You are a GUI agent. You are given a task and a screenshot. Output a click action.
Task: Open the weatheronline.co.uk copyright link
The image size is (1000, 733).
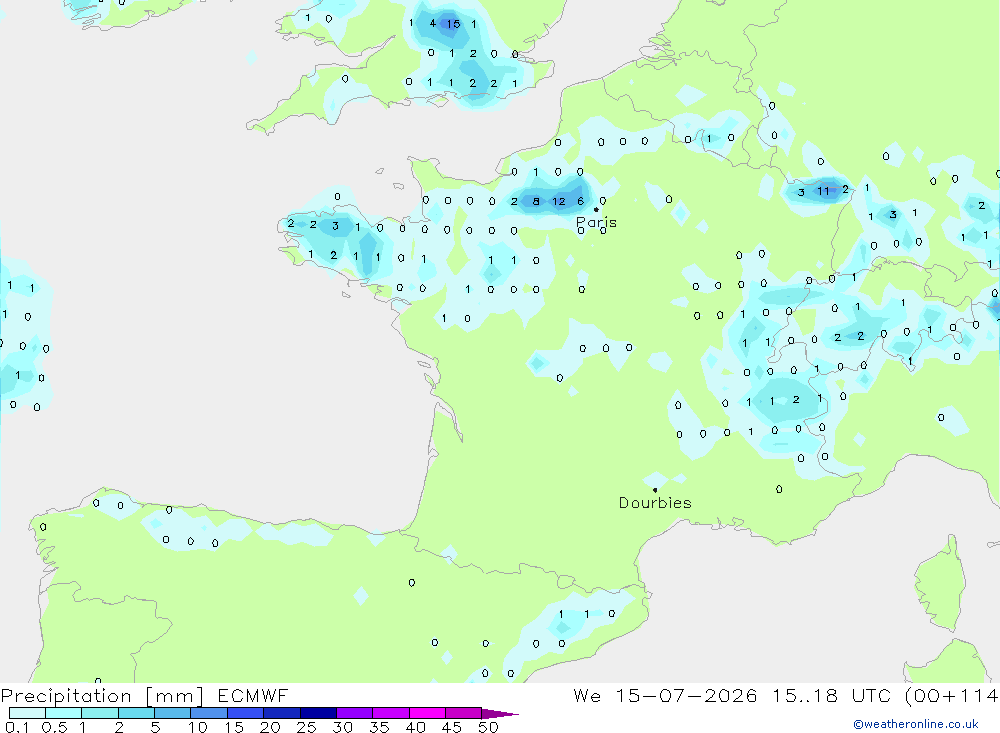[x=916, y=724]
